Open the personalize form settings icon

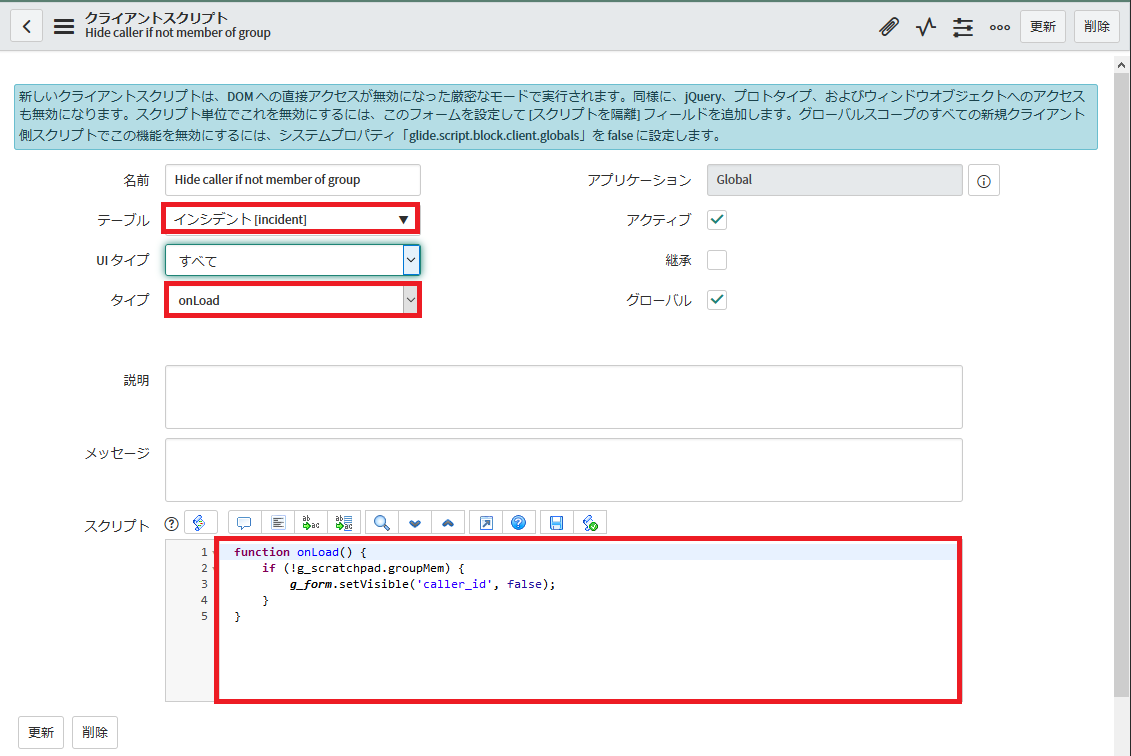tap(963, 27)
